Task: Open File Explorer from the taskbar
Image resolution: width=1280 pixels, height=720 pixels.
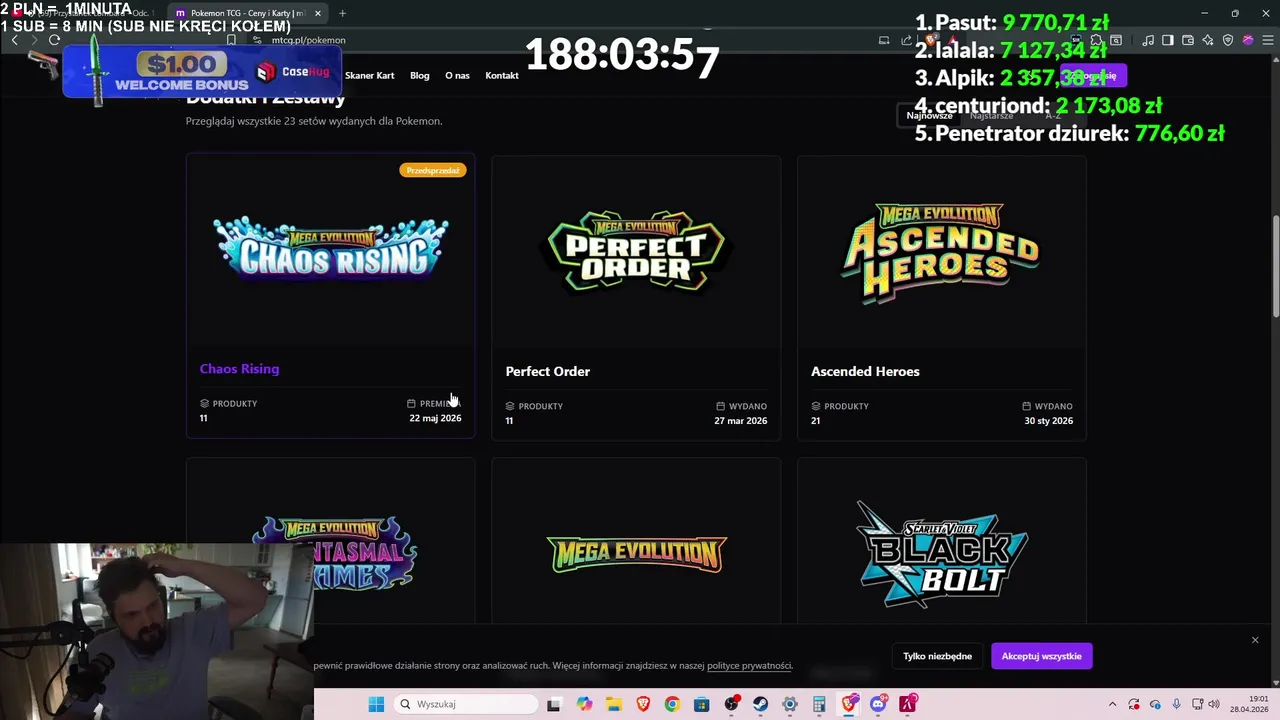Action: tap(613, 704)
